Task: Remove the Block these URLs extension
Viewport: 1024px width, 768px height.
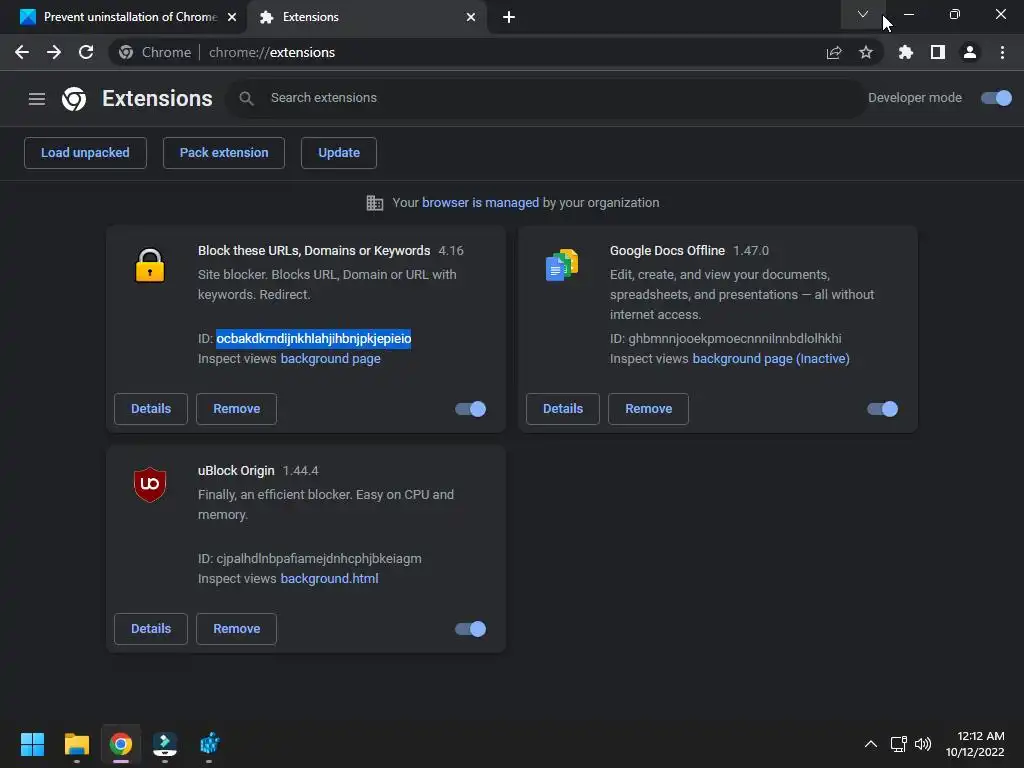Action: pos(236,409)
